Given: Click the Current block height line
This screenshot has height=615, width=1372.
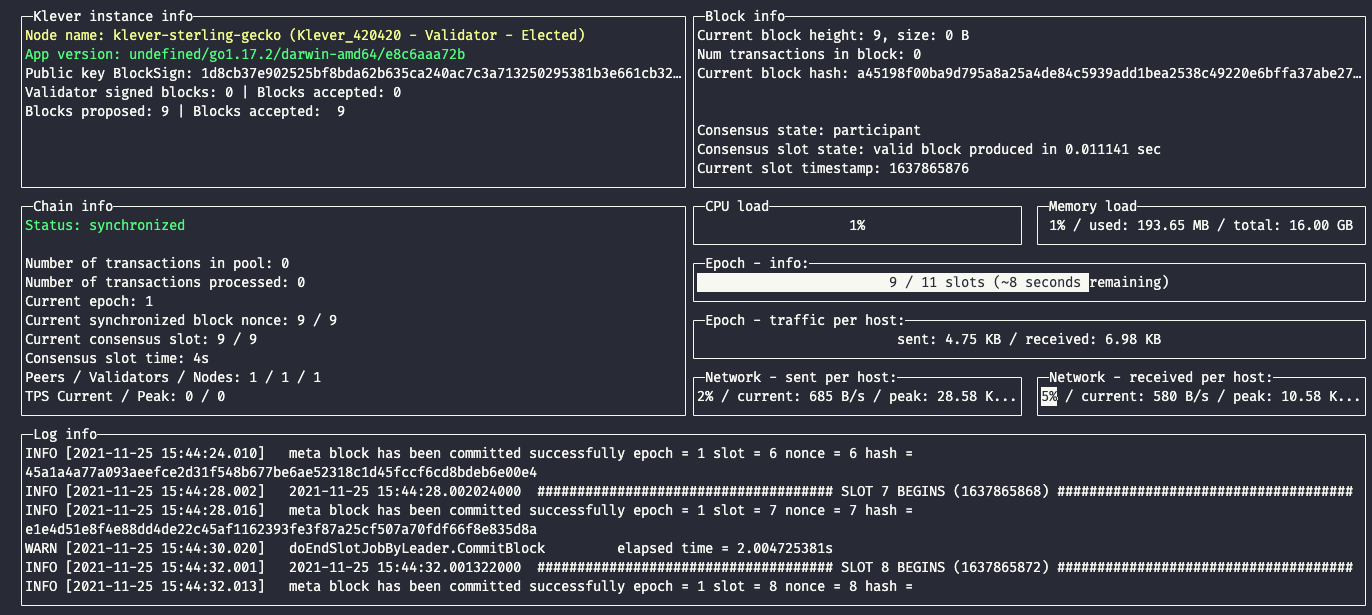Looking at the screenshot, I should click(x=832, y=35).
